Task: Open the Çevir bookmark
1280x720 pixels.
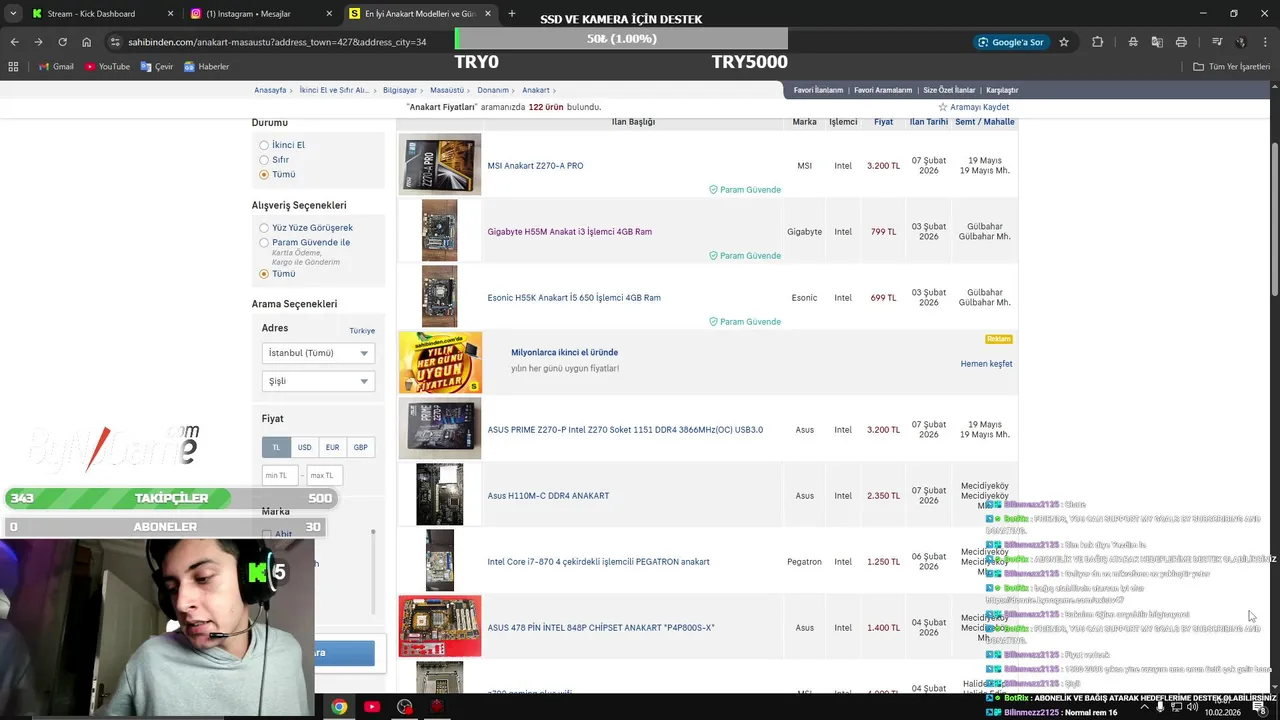Action: pos(157,66)
